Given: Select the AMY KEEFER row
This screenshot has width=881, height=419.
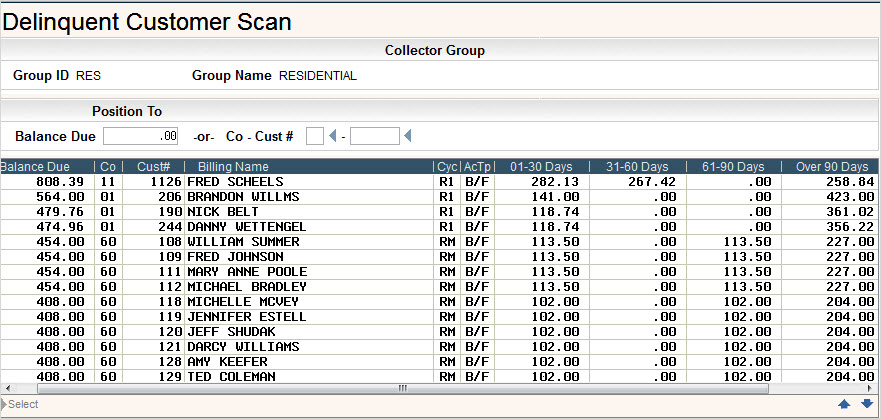Looking at the screenshot, I should pyautogui.click(x=438, y=361).
